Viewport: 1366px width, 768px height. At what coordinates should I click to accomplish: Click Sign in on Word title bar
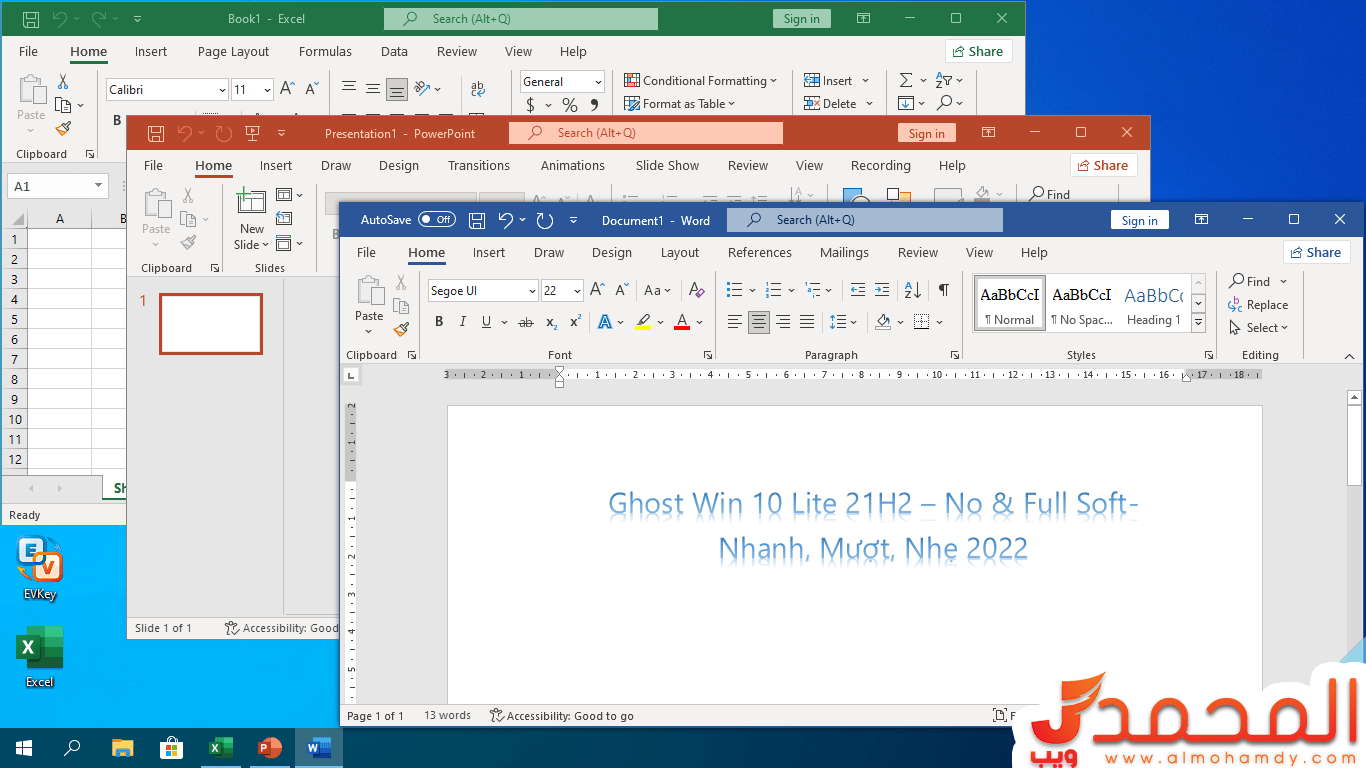[x=1139, y=221]
